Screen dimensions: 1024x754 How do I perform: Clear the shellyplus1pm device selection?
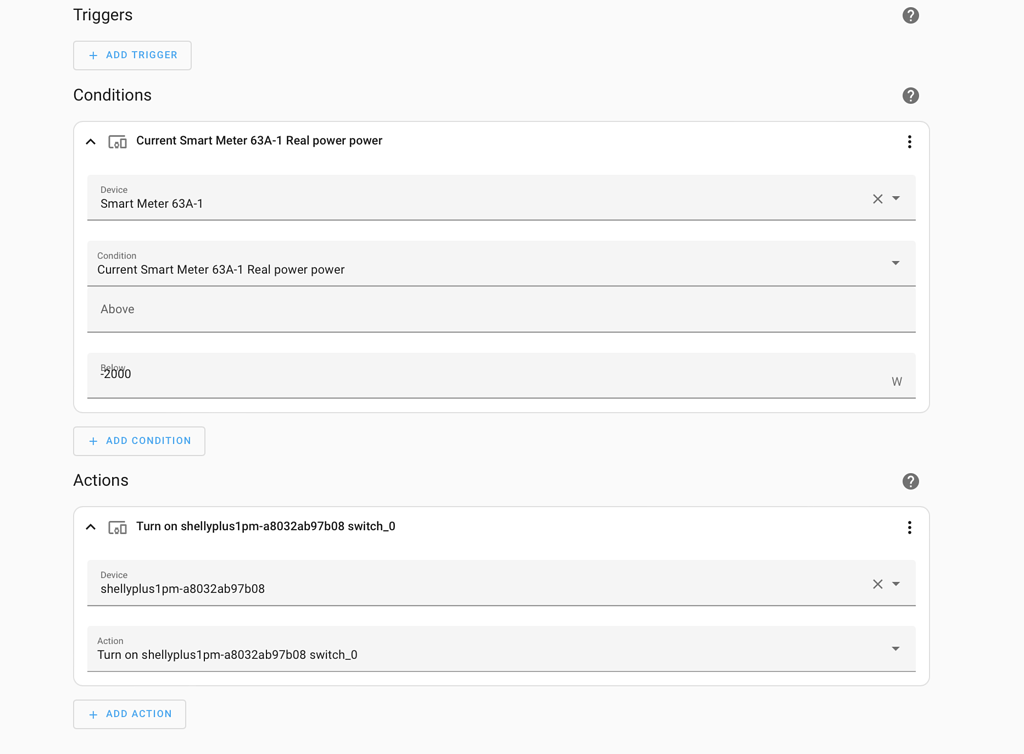point(877,583)
